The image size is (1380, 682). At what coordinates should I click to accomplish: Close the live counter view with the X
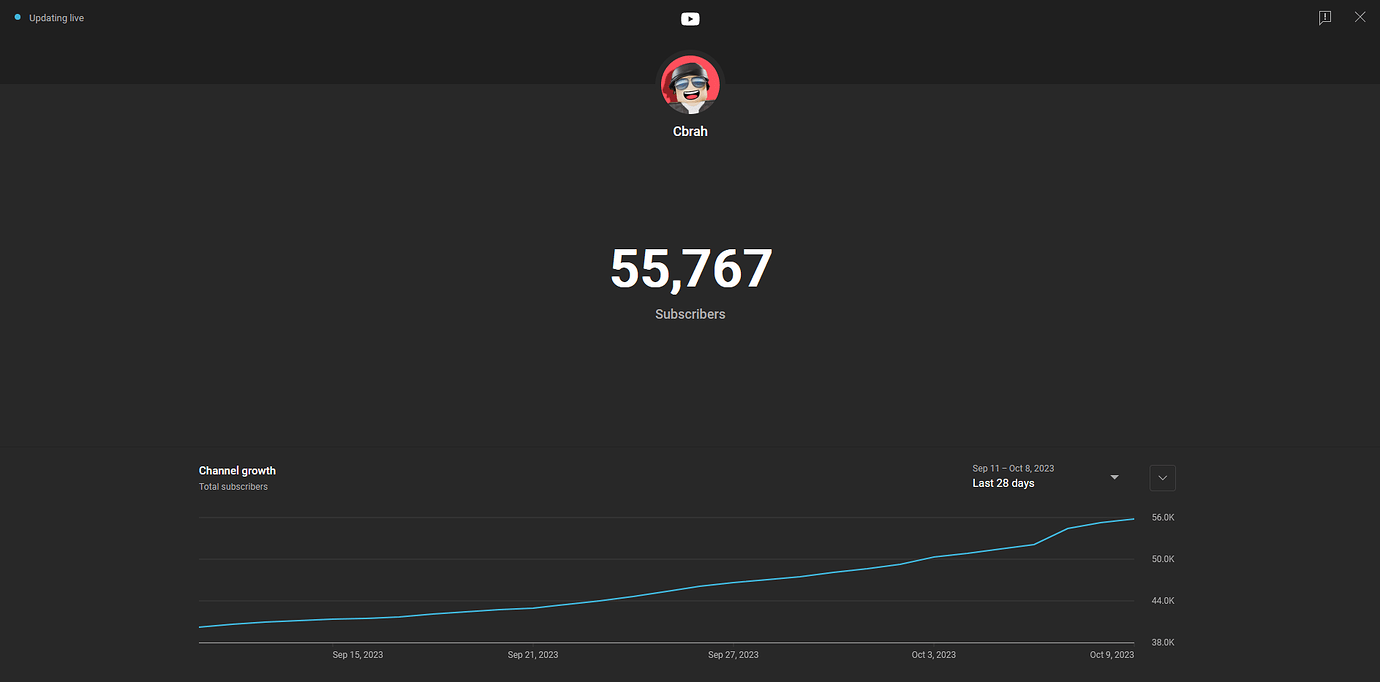[1359, 17]
